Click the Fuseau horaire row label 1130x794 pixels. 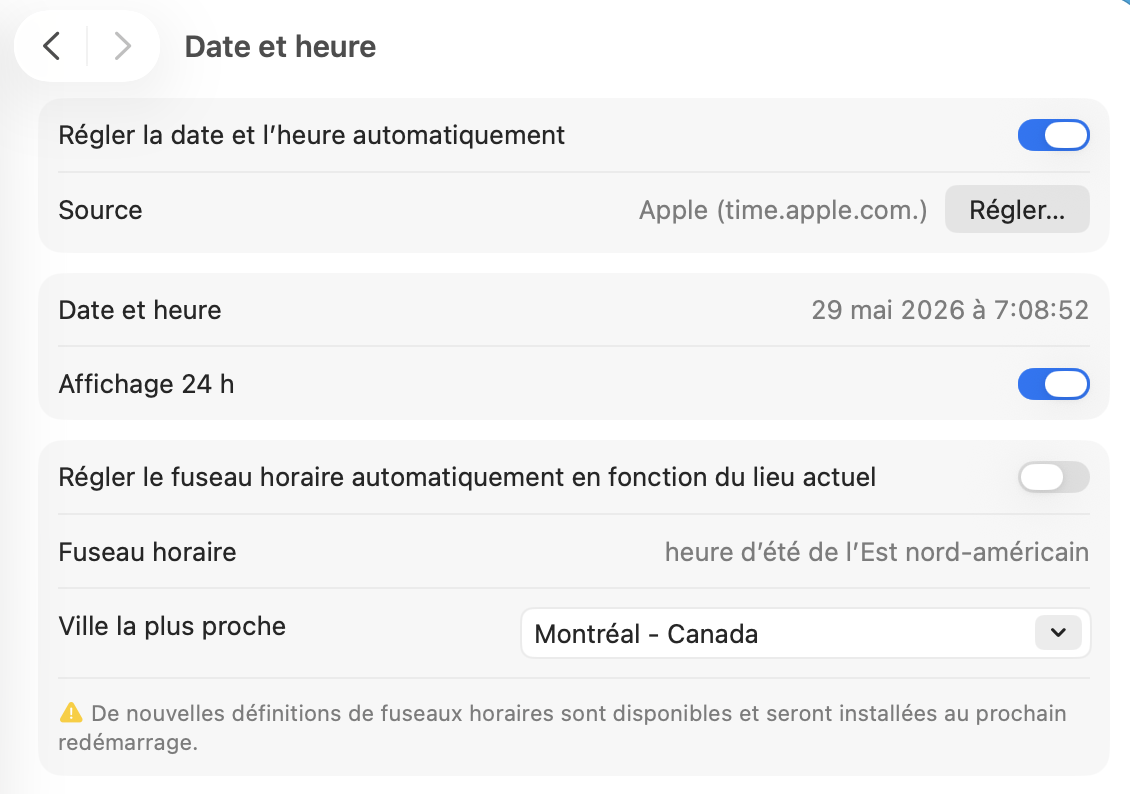pos(147,552)
